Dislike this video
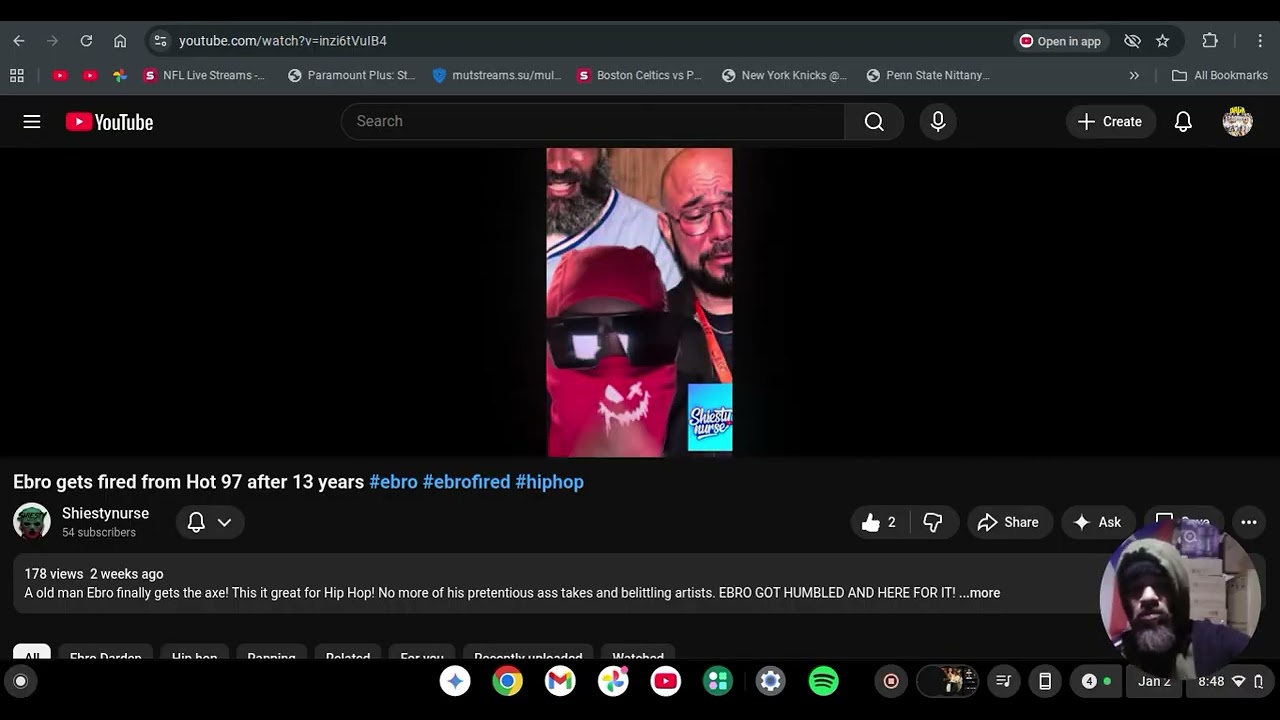Viewport: 1280px width, 720px height. 933,522
